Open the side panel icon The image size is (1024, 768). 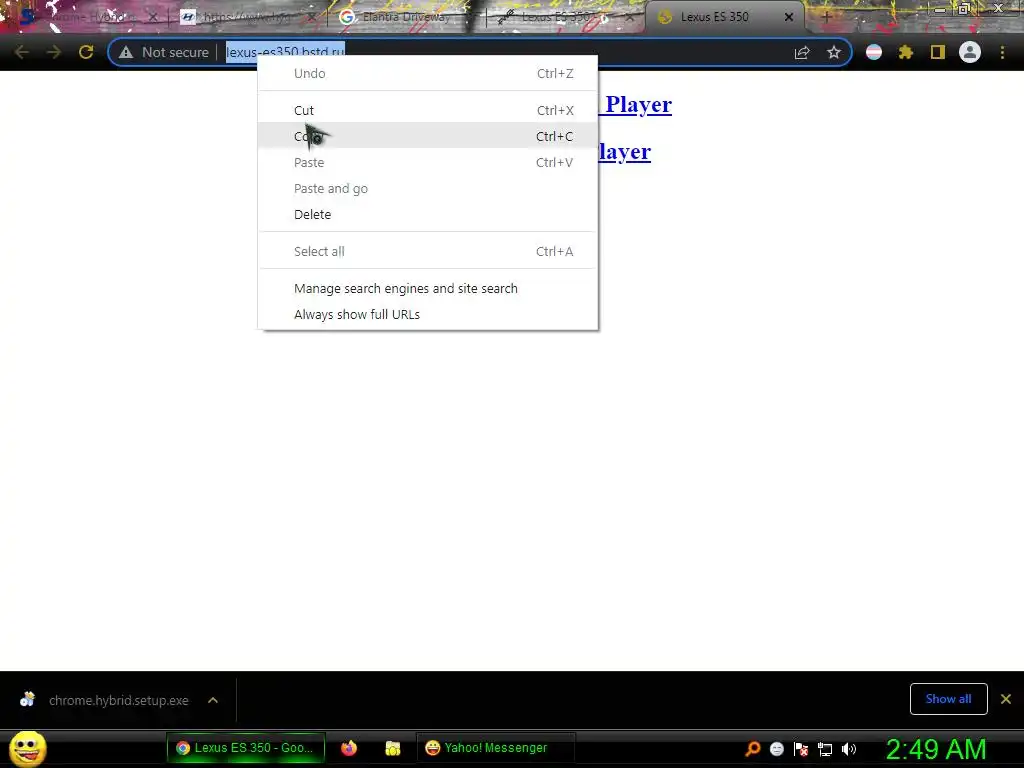pyautogui.click(x=938, y=52)
